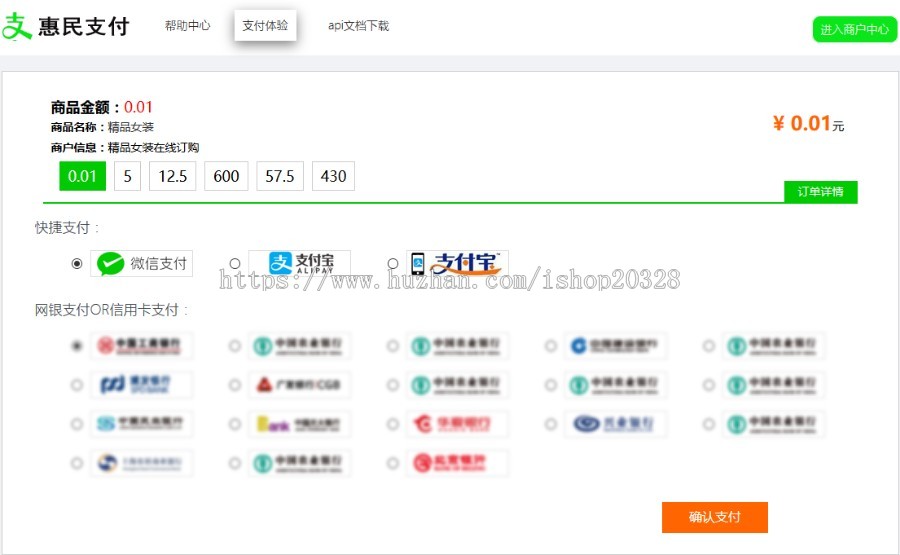Select the 华夏银行 radio button
Screen dimensions: 900x555
(393, 424)
